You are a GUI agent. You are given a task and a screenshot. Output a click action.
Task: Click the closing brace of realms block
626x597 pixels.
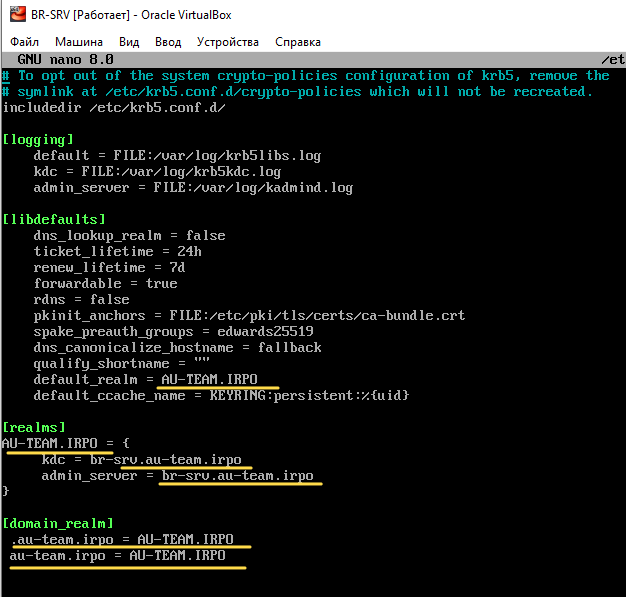tap(6, 491)
